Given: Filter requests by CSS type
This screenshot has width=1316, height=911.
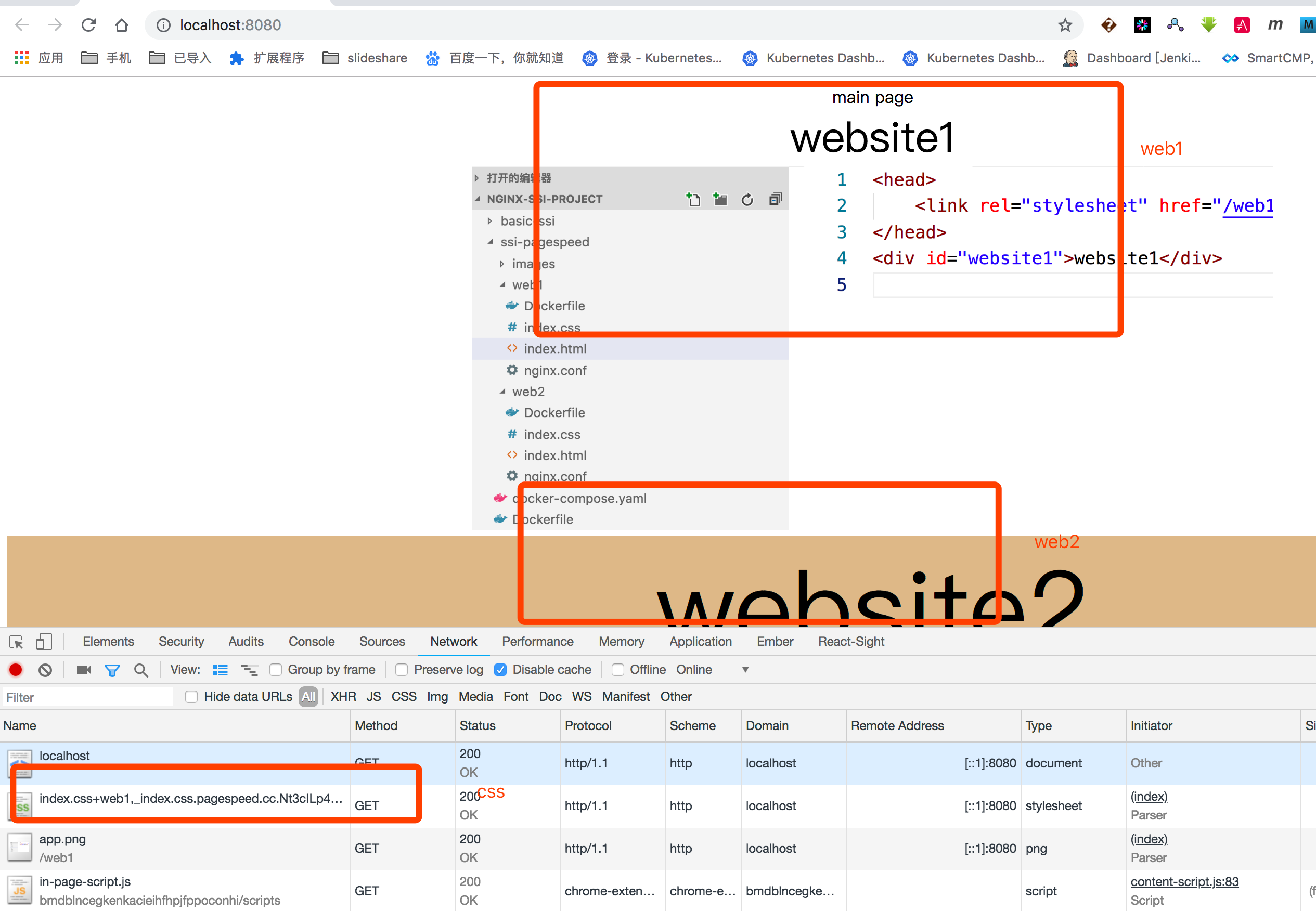Looking at the screenshot, I should click(404, 696).
